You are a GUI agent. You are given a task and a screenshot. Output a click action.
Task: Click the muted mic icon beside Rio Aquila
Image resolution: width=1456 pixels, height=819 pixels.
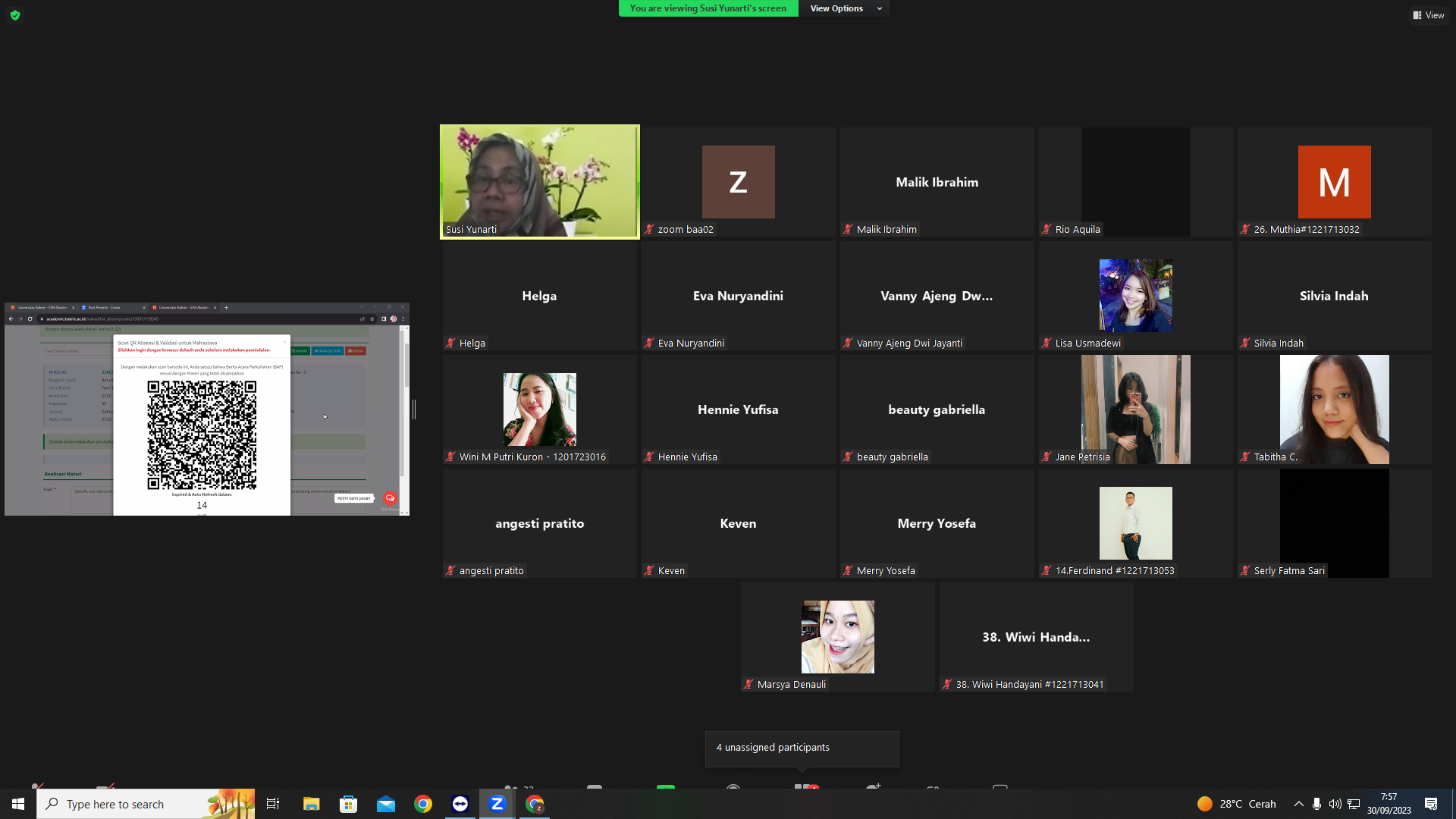click(x=1047, y=229)
